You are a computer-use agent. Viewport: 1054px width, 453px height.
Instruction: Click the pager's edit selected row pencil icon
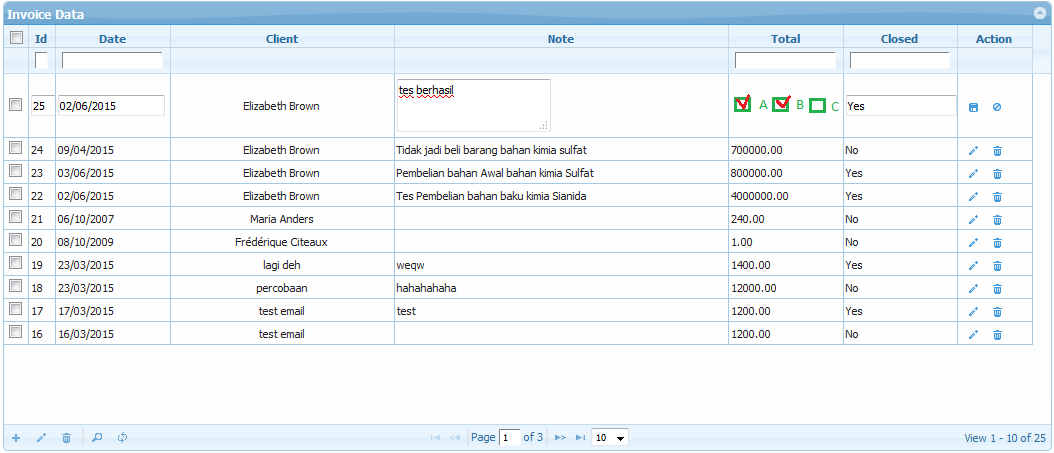[x=41, y=438]
